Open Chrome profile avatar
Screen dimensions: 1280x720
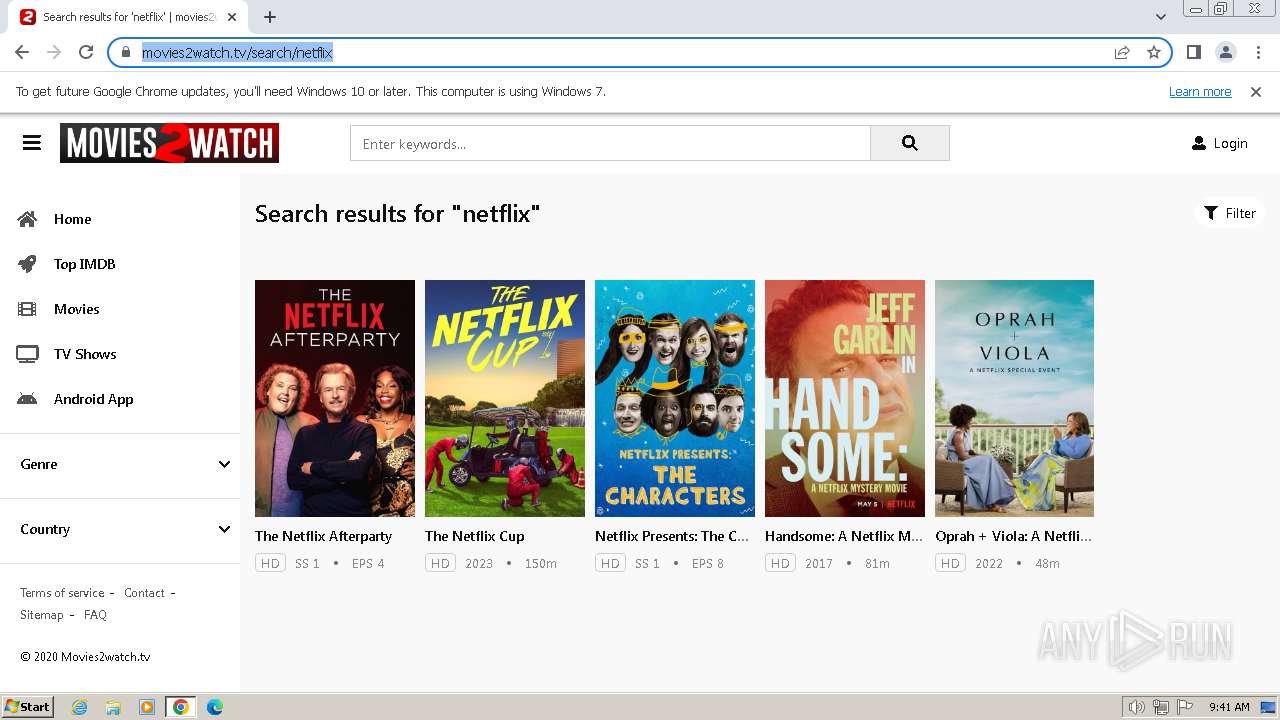click(1225, 52)
